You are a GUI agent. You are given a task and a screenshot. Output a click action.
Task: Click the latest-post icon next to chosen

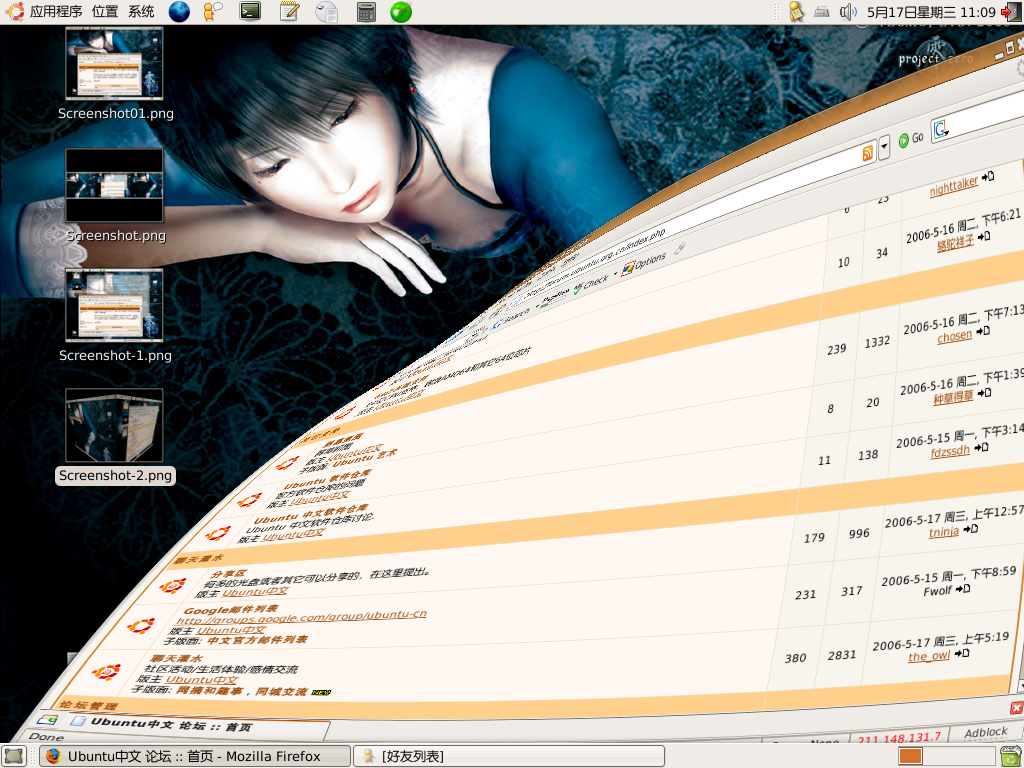point(983,332)
